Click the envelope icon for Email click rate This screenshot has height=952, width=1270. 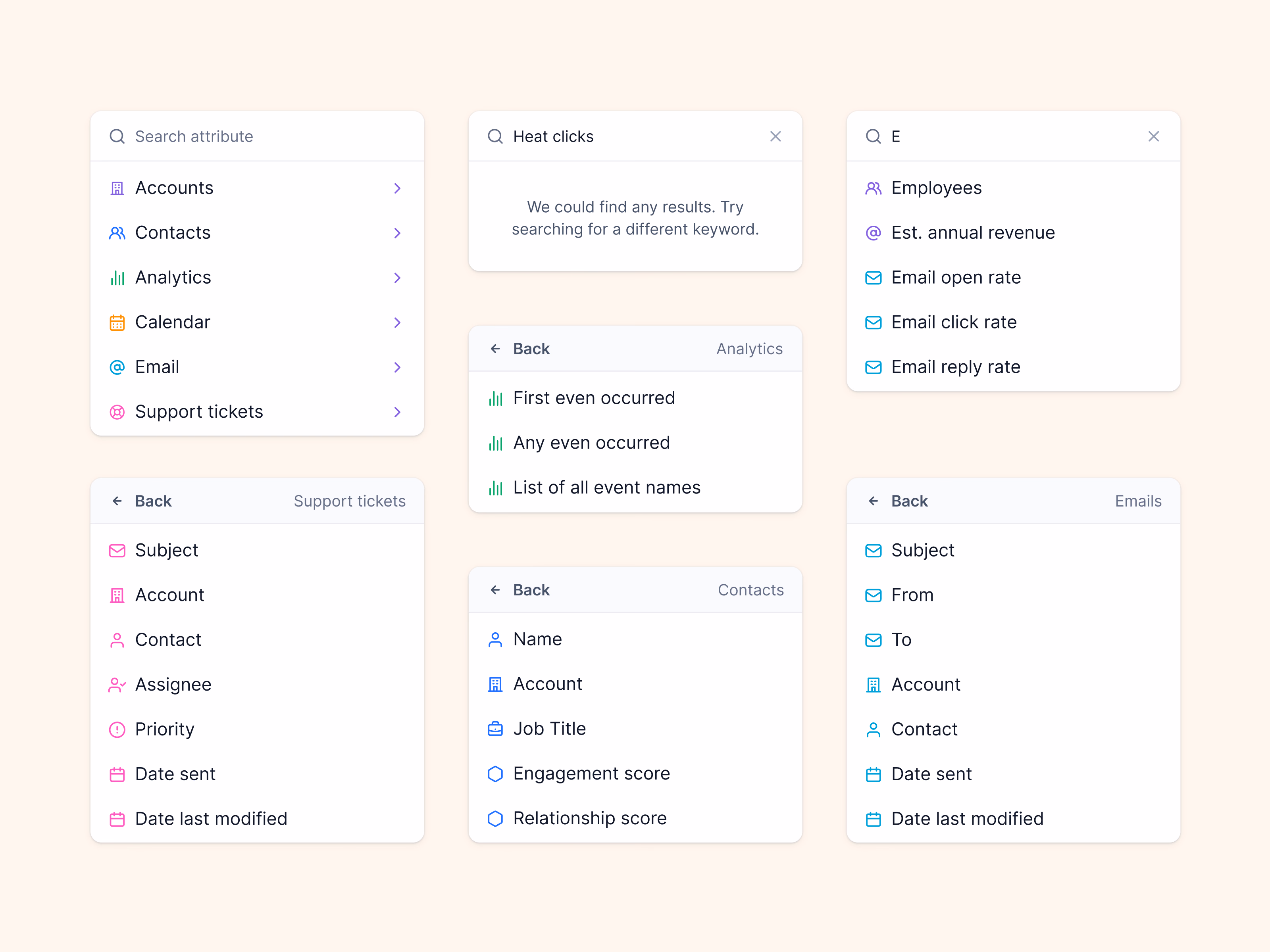(x=873, y=322)
